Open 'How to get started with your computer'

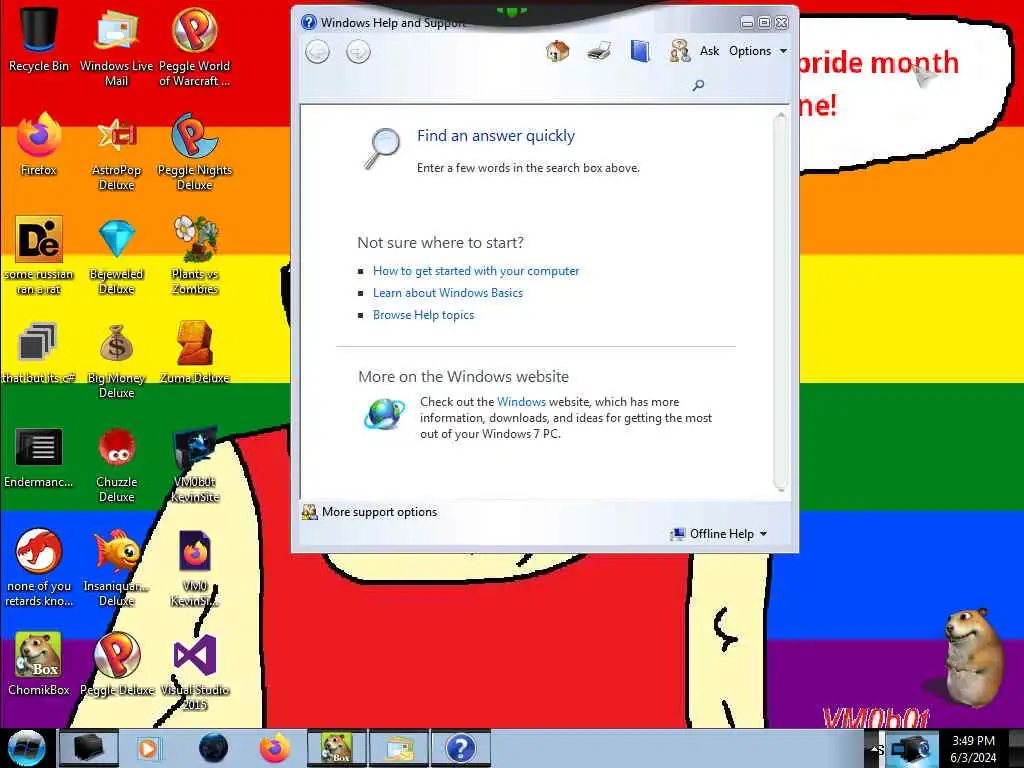(475, 271)
